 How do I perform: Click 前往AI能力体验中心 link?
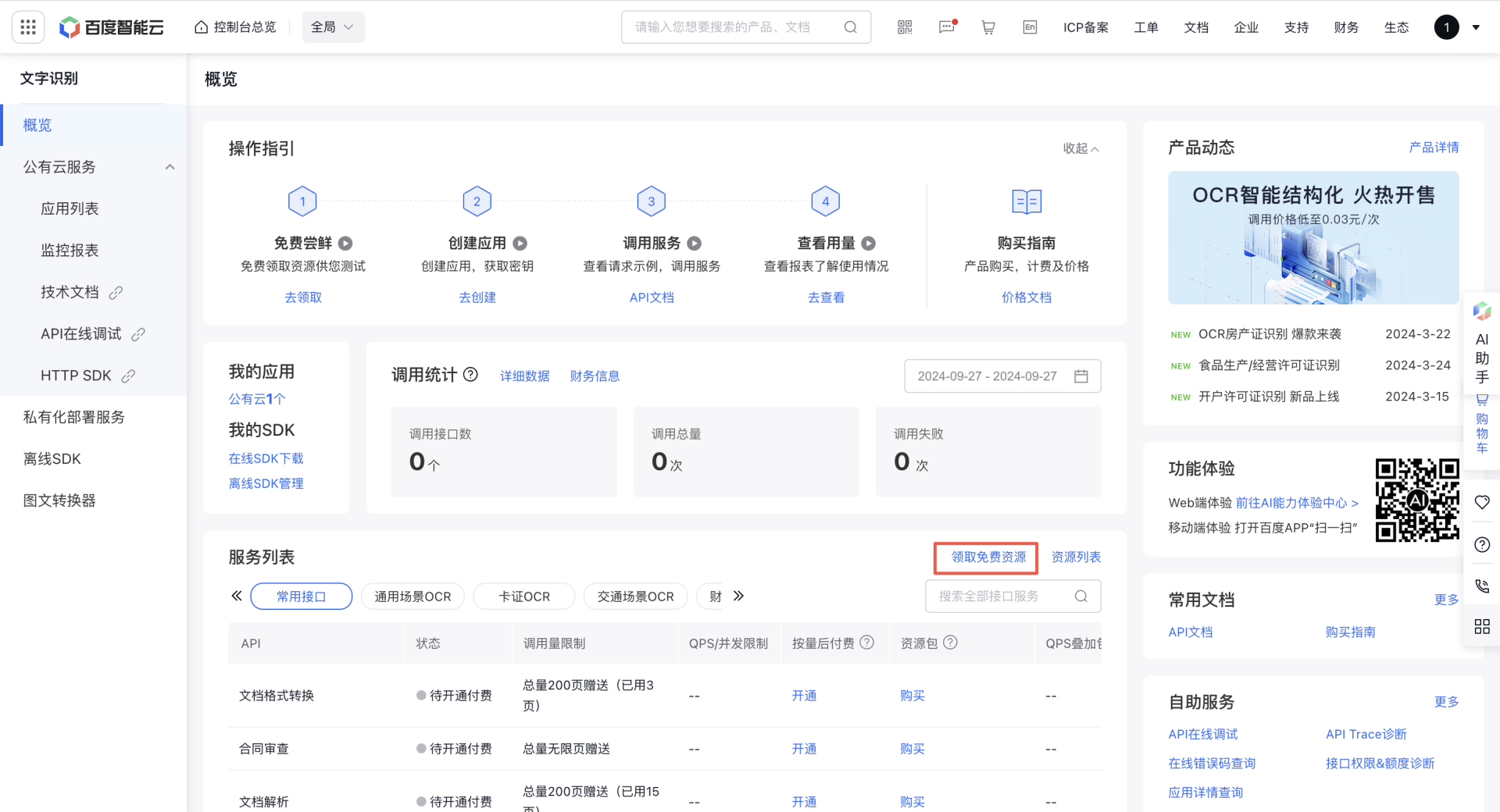point(1297,503)
